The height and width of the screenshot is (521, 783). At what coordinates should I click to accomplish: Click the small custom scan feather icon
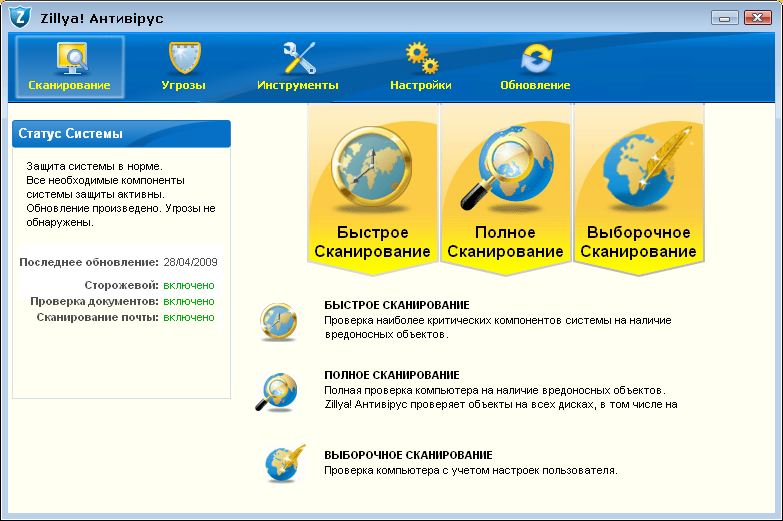[285, 463]
